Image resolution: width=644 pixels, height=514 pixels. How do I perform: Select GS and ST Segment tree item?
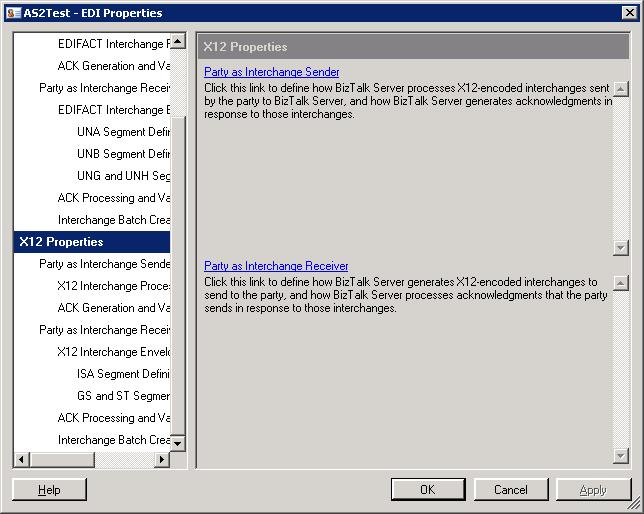pos(123,396)
